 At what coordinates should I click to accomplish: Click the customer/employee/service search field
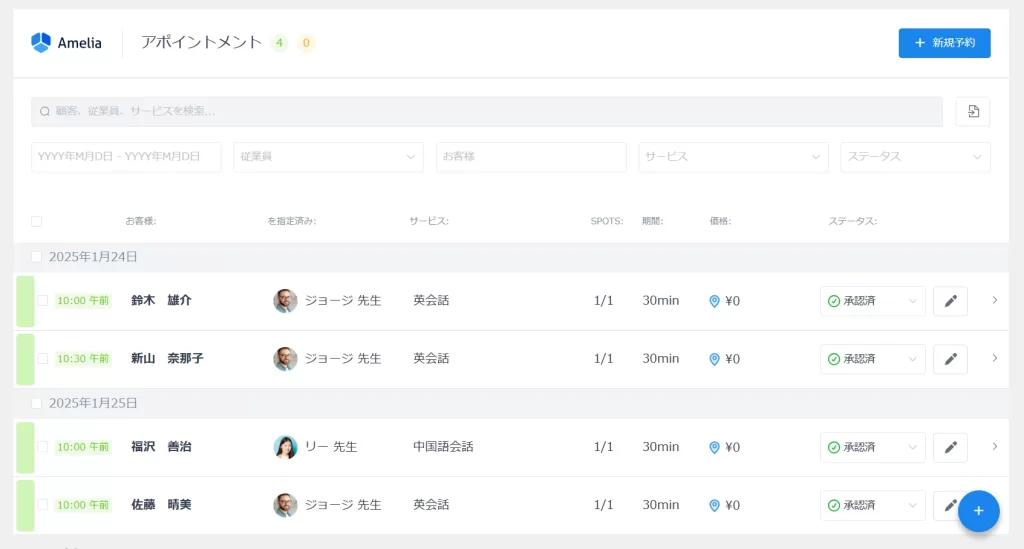486,111
